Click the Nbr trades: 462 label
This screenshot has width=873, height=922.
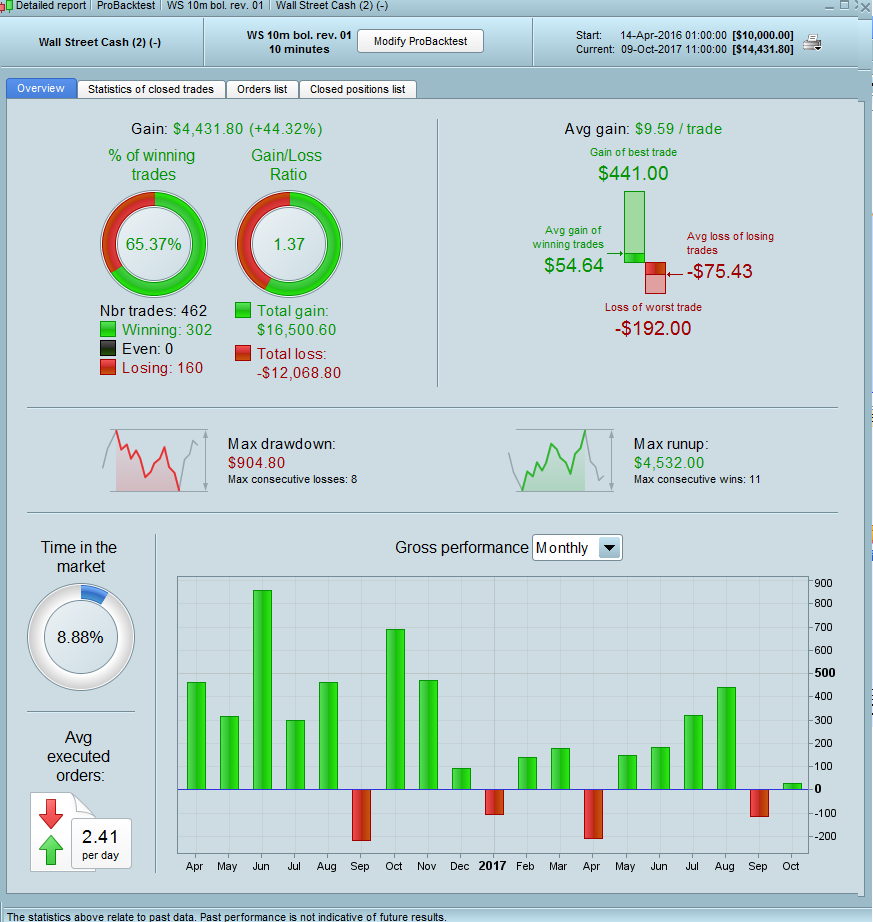point(153,310)
